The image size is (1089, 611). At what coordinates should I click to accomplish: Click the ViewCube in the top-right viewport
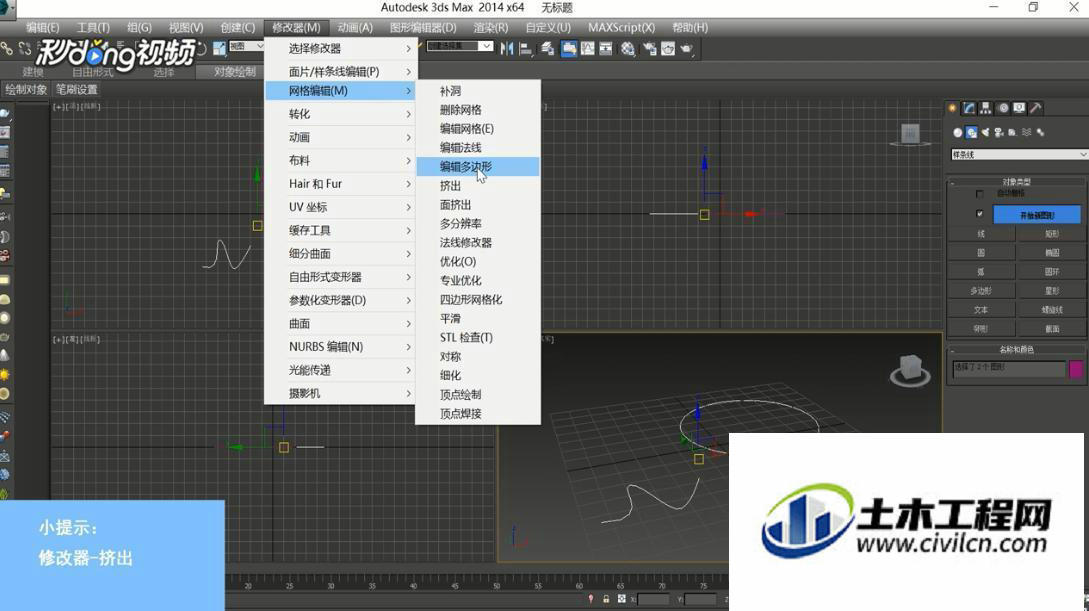[x=911, y=134]
